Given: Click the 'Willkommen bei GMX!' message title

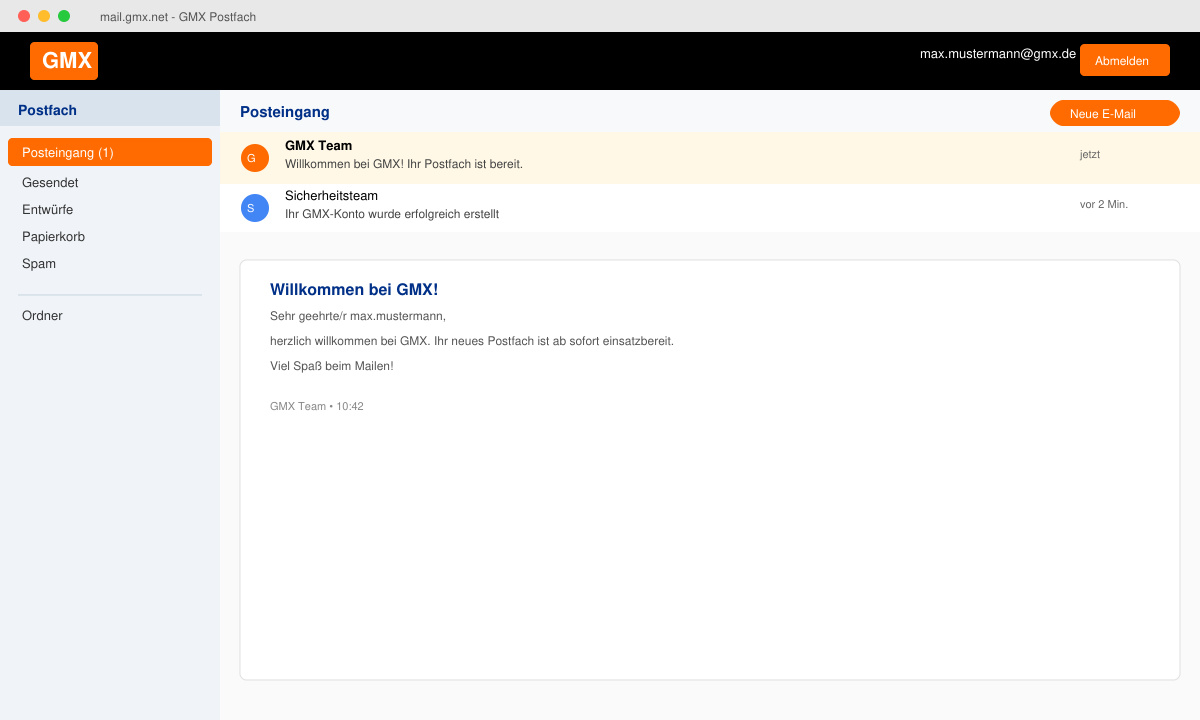Looking at the screenshot, I should [354, 290].
